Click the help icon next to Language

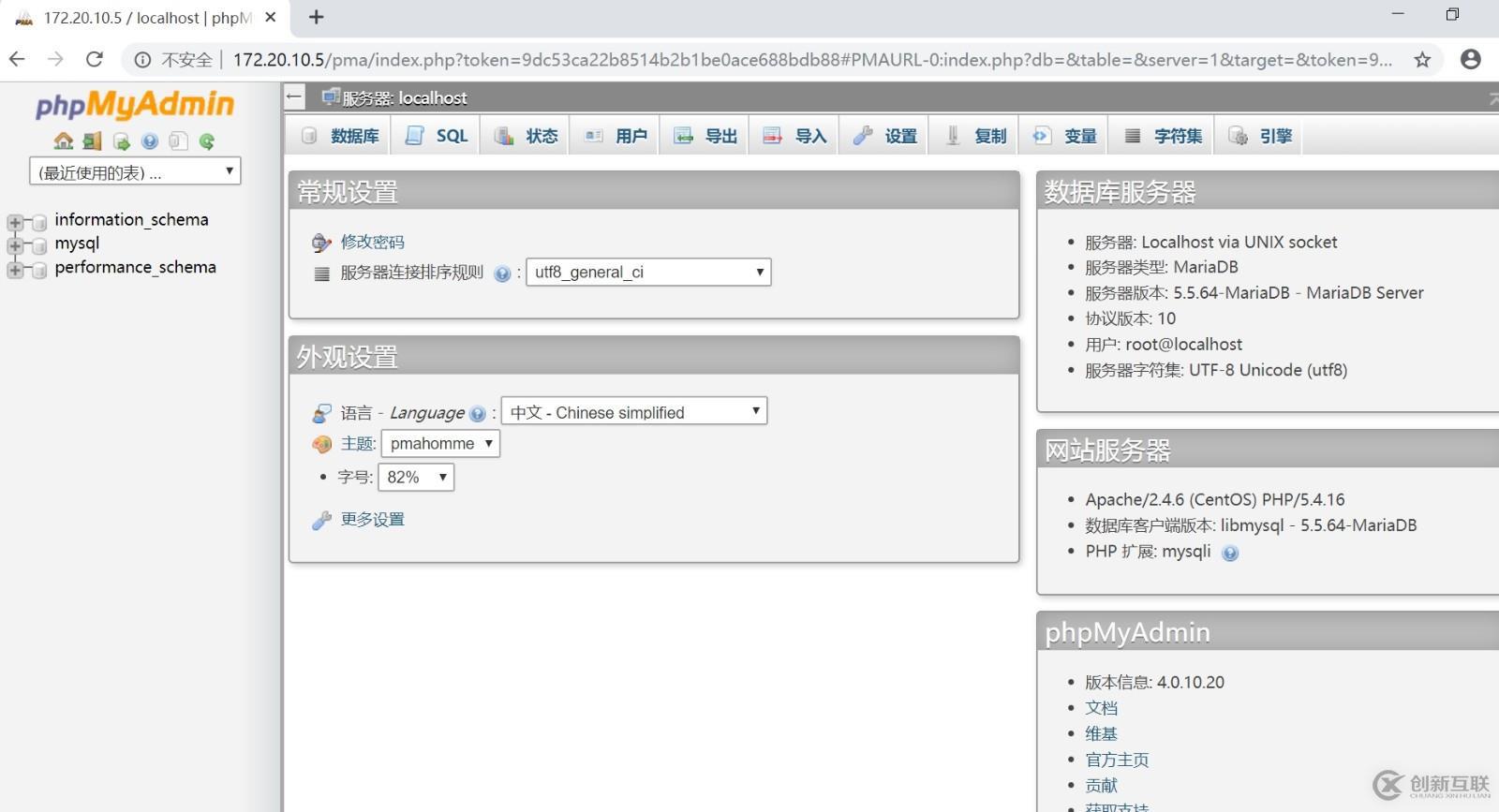click(478, 414)
